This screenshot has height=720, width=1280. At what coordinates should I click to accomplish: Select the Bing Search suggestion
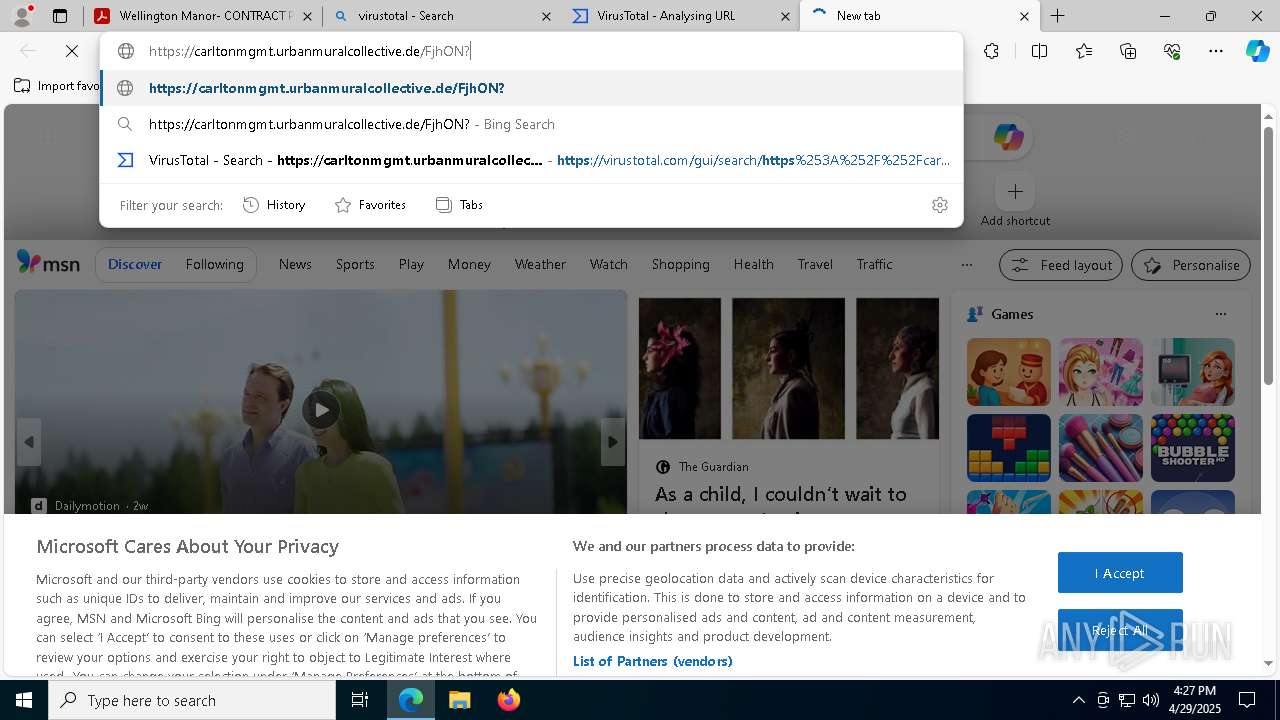pyautogui.click(x=531, y=124)
